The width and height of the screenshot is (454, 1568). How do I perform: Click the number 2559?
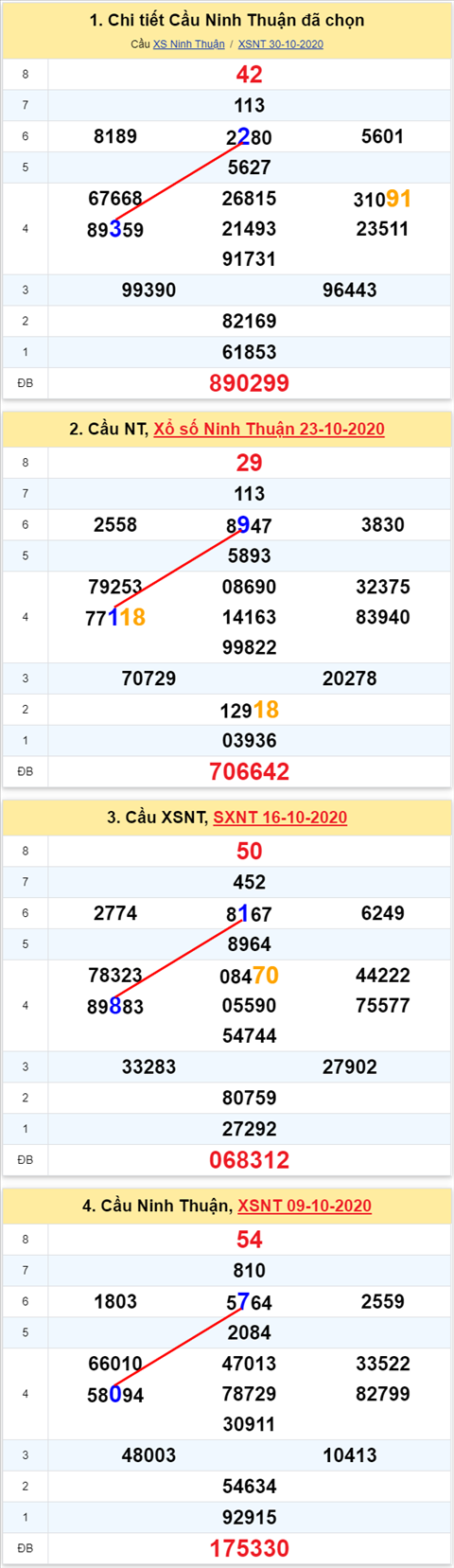(x=383, y=1301)
